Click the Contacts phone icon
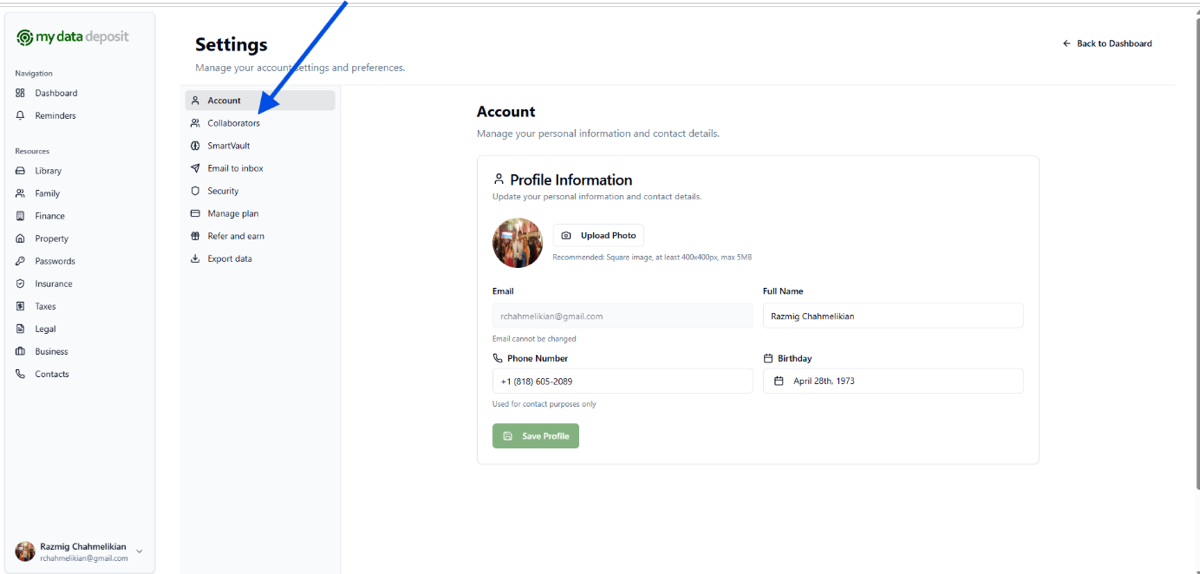This screenshot has height=574, width=1200. pyautogui.click(x=20, y=374)
